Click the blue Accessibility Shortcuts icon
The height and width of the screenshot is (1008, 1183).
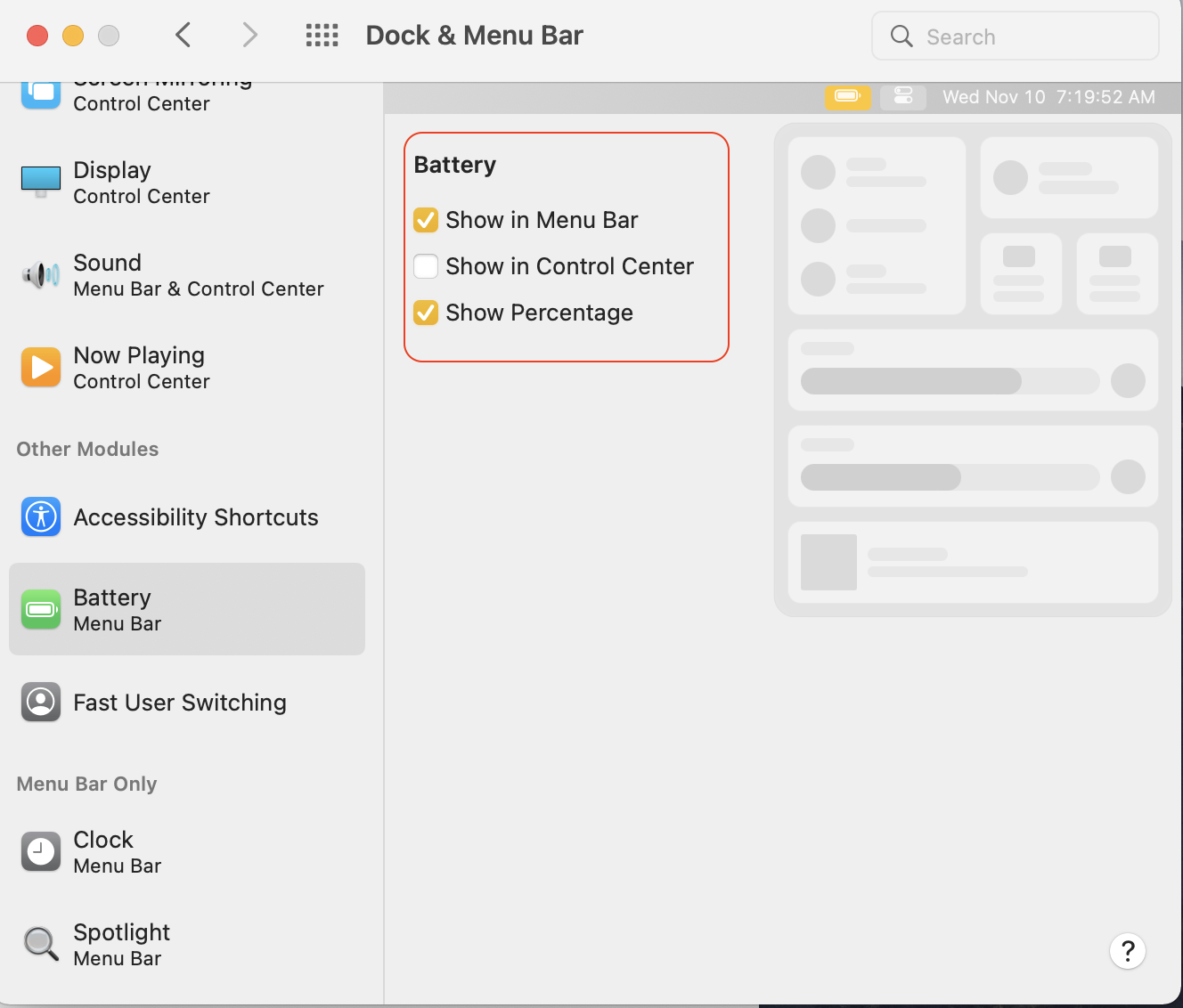click(x=41, y=516)
